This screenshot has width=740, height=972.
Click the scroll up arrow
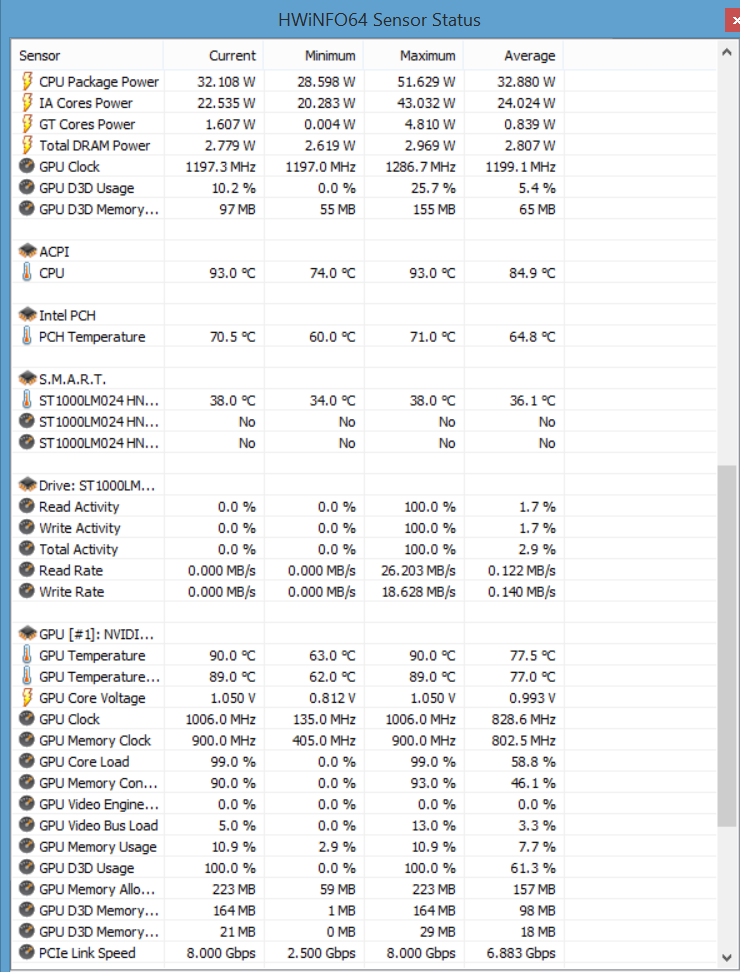tap(727, 50)
